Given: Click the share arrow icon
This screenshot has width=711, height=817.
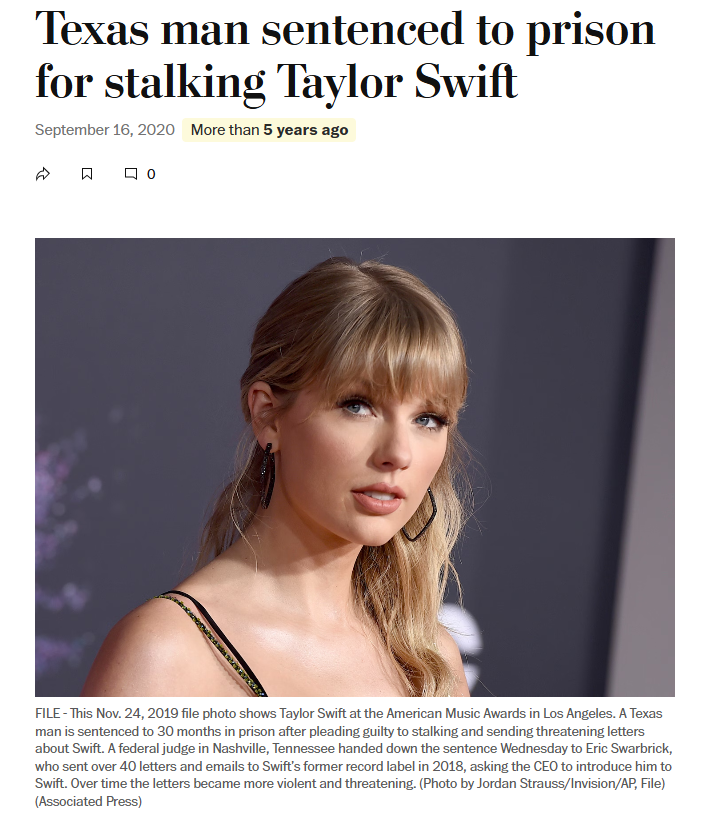Looking at the screenshot, I should point(43,174).
